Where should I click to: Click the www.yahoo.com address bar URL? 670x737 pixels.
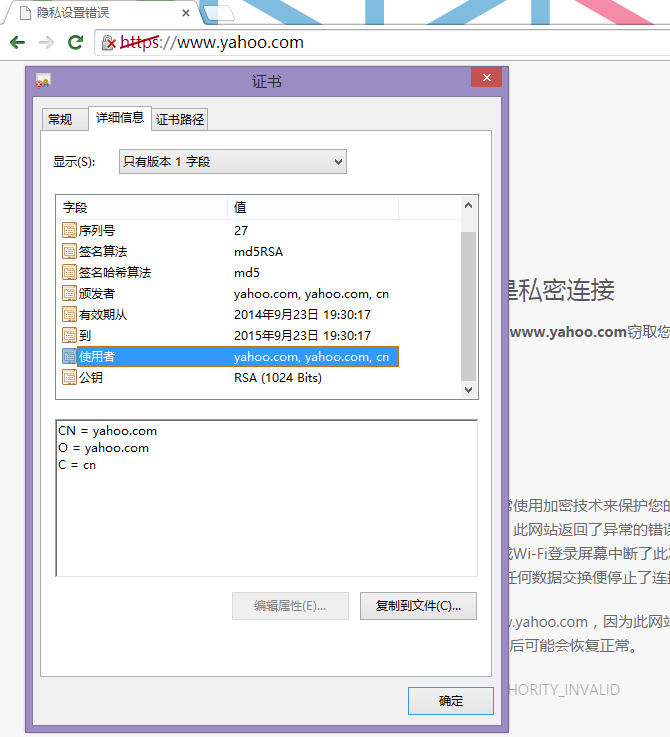[x=212, y=43]
